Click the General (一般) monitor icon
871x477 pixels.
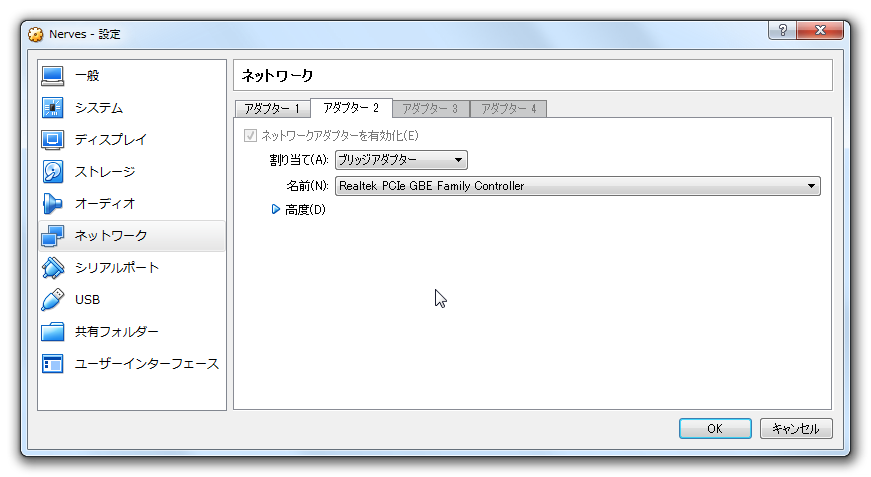point(53,76)
